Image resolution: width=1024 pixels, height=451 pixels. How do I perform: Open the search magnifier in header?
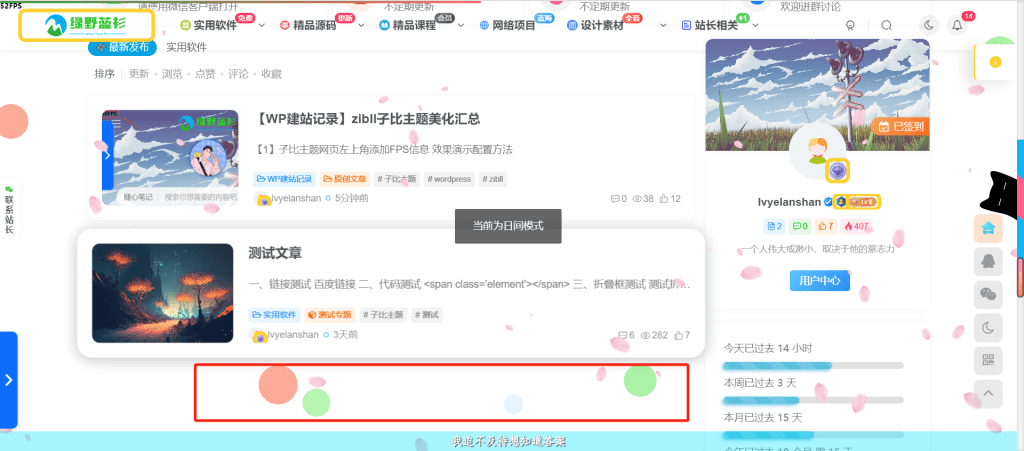pyautogui.click(x=886, y=25)
